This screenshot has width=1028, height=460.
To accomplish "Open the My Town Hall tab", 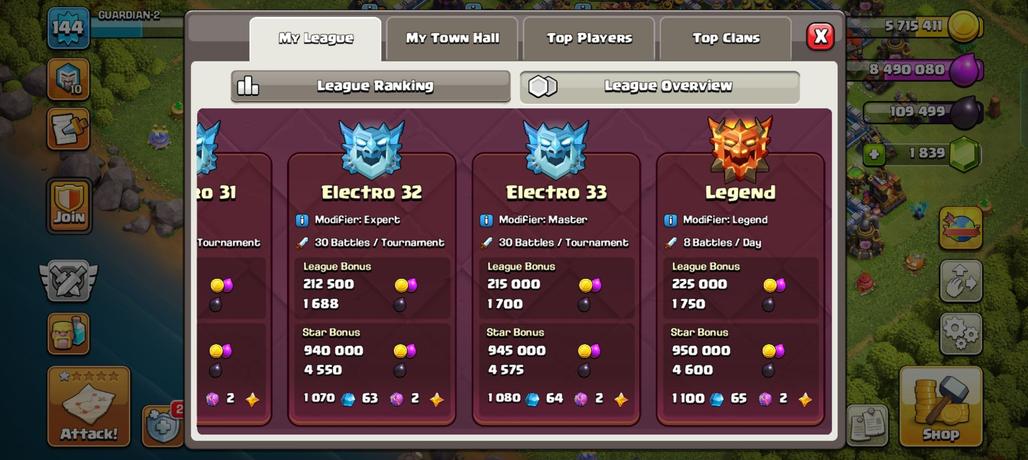I will click(452, 39).
